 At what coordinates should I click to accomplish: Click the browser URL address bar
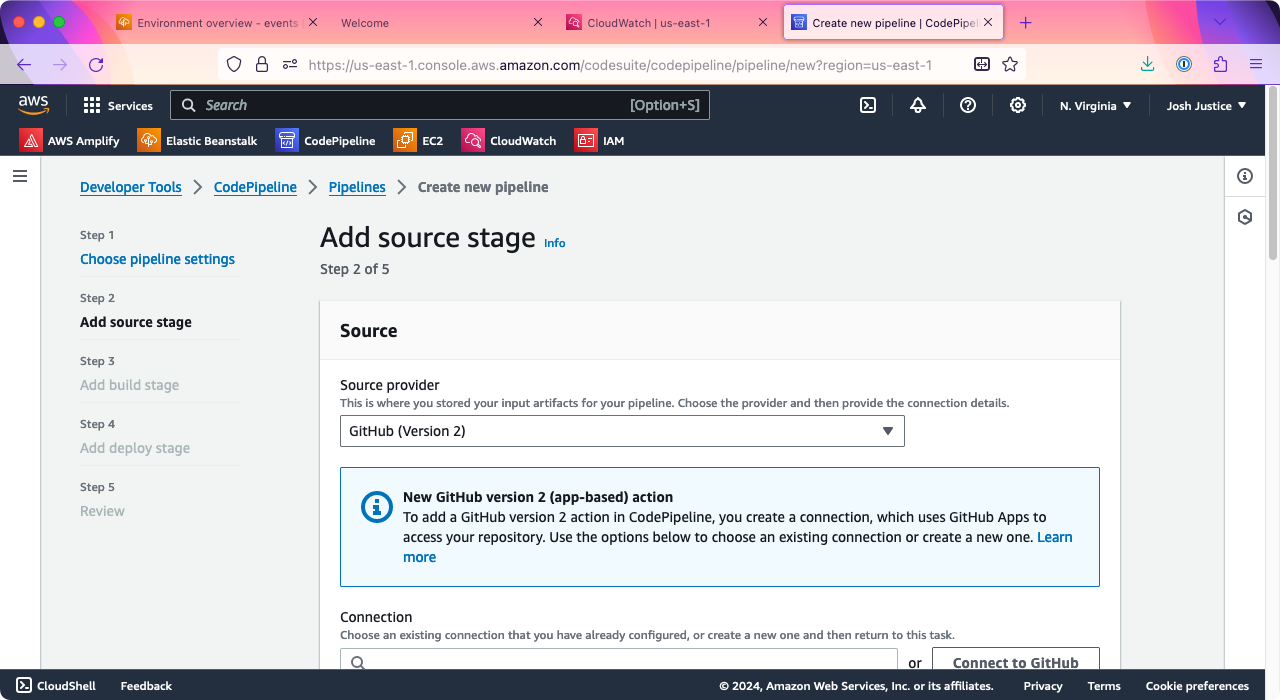point(620,64)
